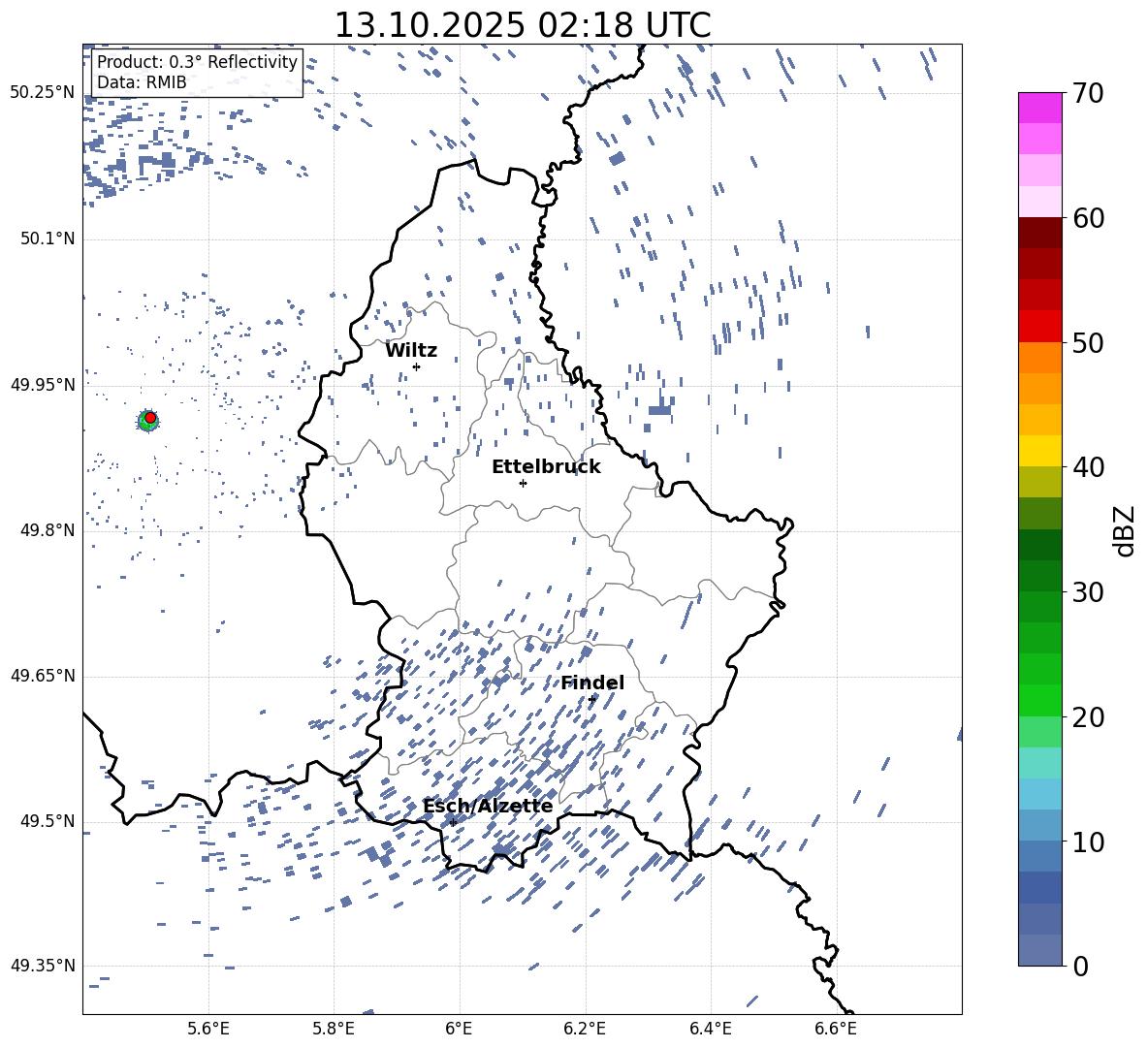1148x1048 pixels.
Task: Click the Data: RMIB text
Action: (x=142, y=82)
